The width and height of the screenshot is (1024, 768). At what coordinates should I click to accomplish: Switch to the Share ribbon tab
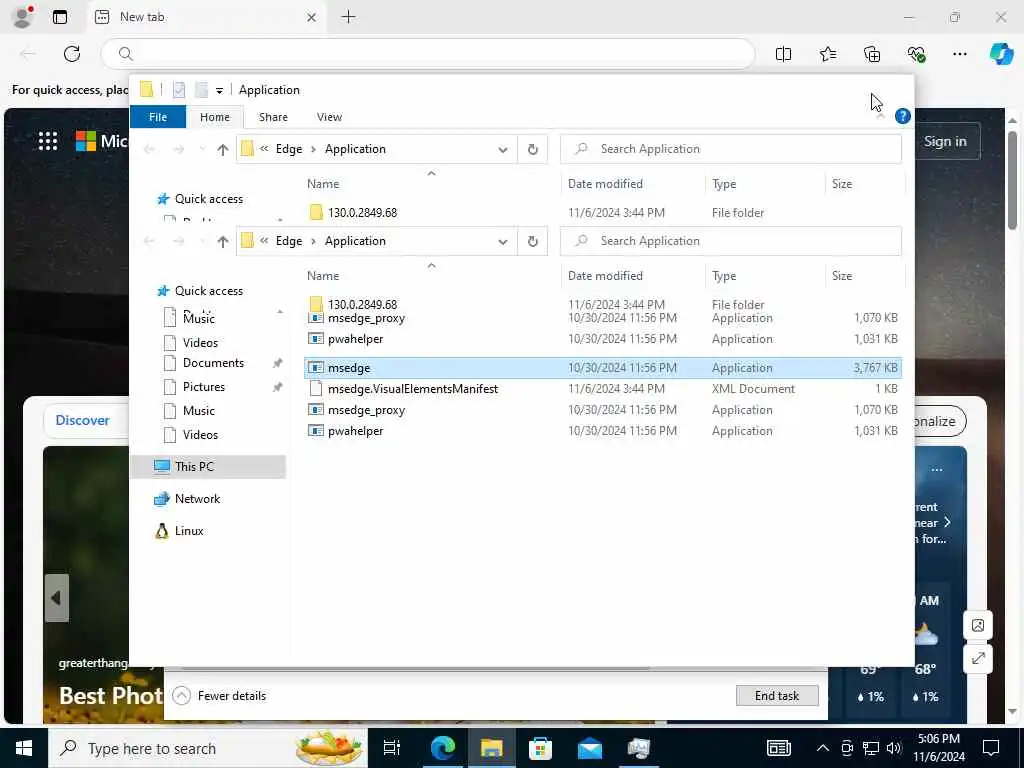tap(273, 117)
